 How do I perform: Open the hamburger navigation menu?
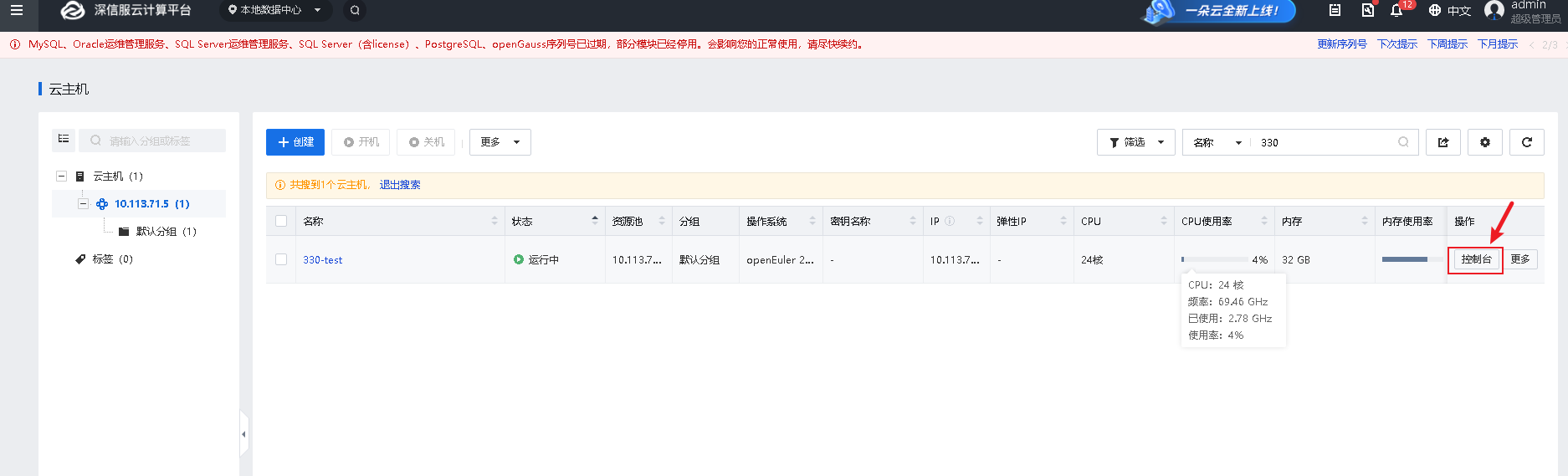tap(17, 11)
